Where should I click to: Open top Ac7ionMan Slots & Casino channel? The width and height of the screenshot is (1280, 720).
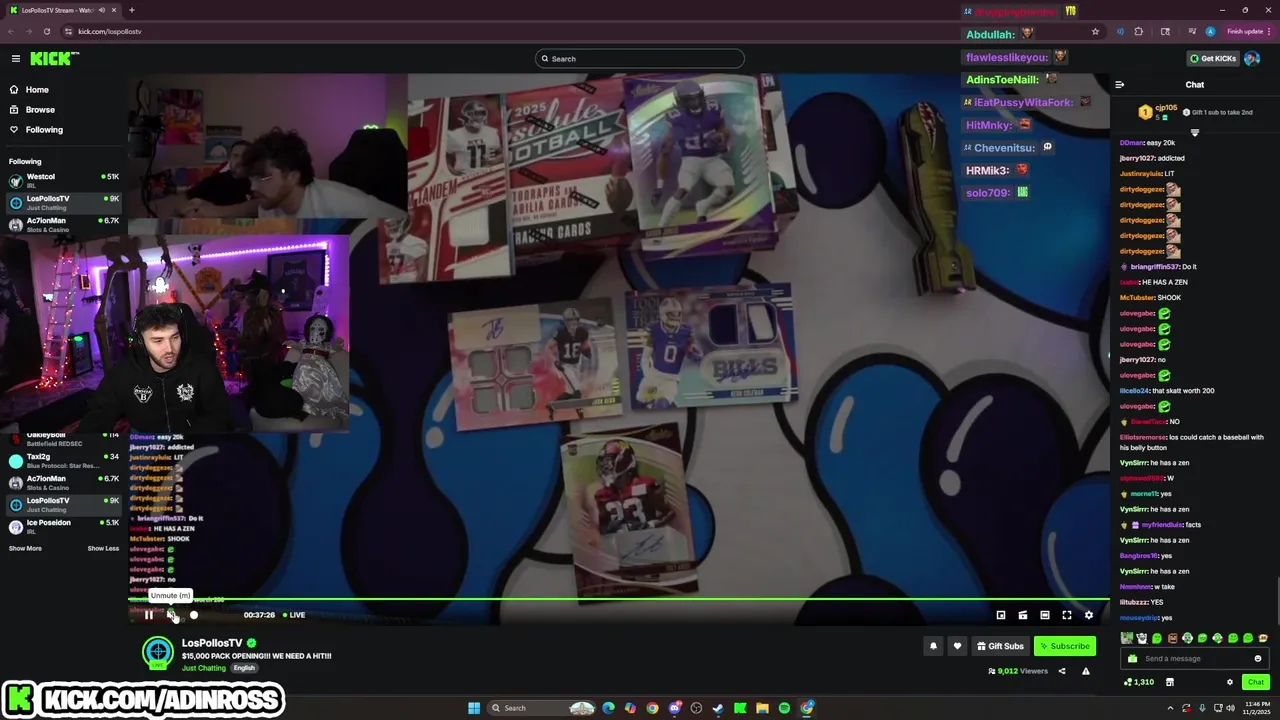(63, 225)
